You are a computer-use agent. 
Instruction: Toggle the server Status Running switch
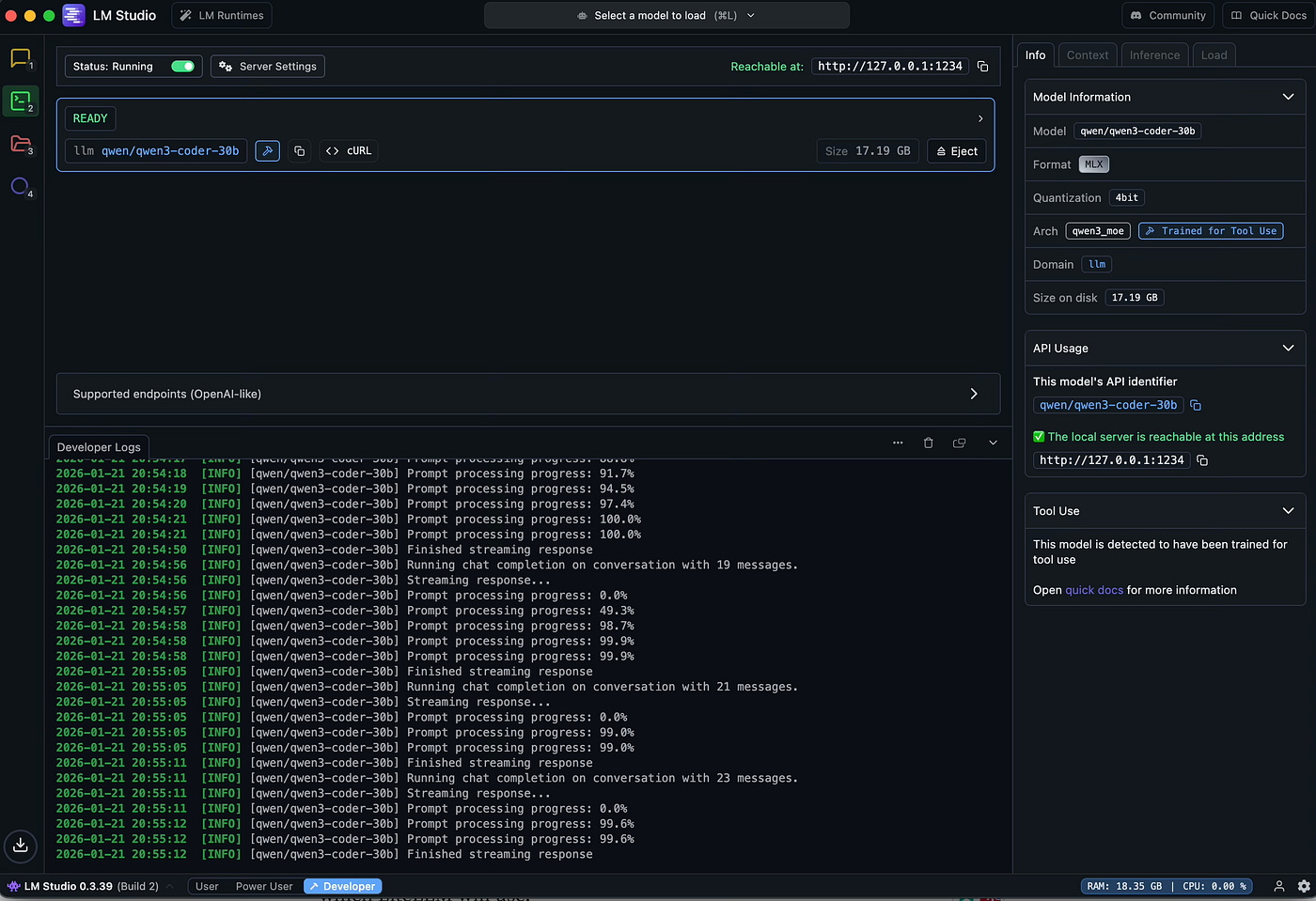coord(182,67)
